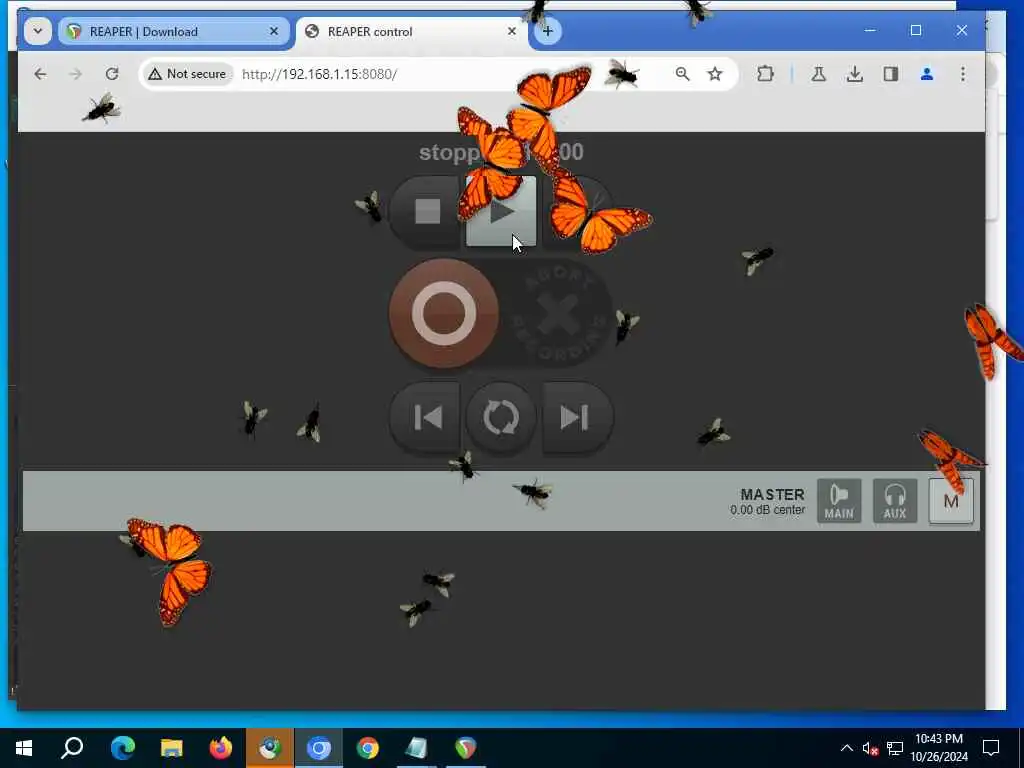Click the muted volume tray icon
This screenshot has width=1024, height=768.
click(870, 748)
